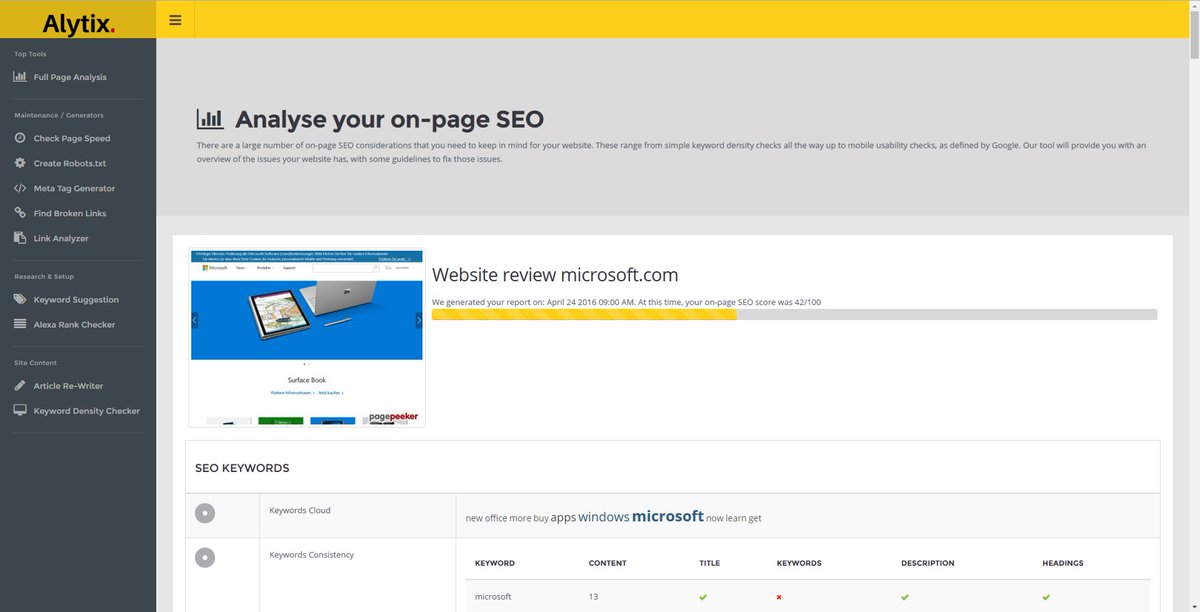Click the microsoft.com website preview thumbnail
1200x612 pixels.
point(307,338)
